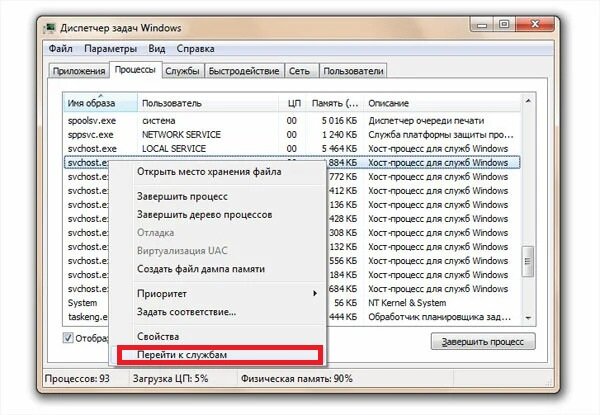The height and width of the screenshot is (415, 600).
Task: Click the 1 240 КБ memory value
Action: (x=339, y=135)
